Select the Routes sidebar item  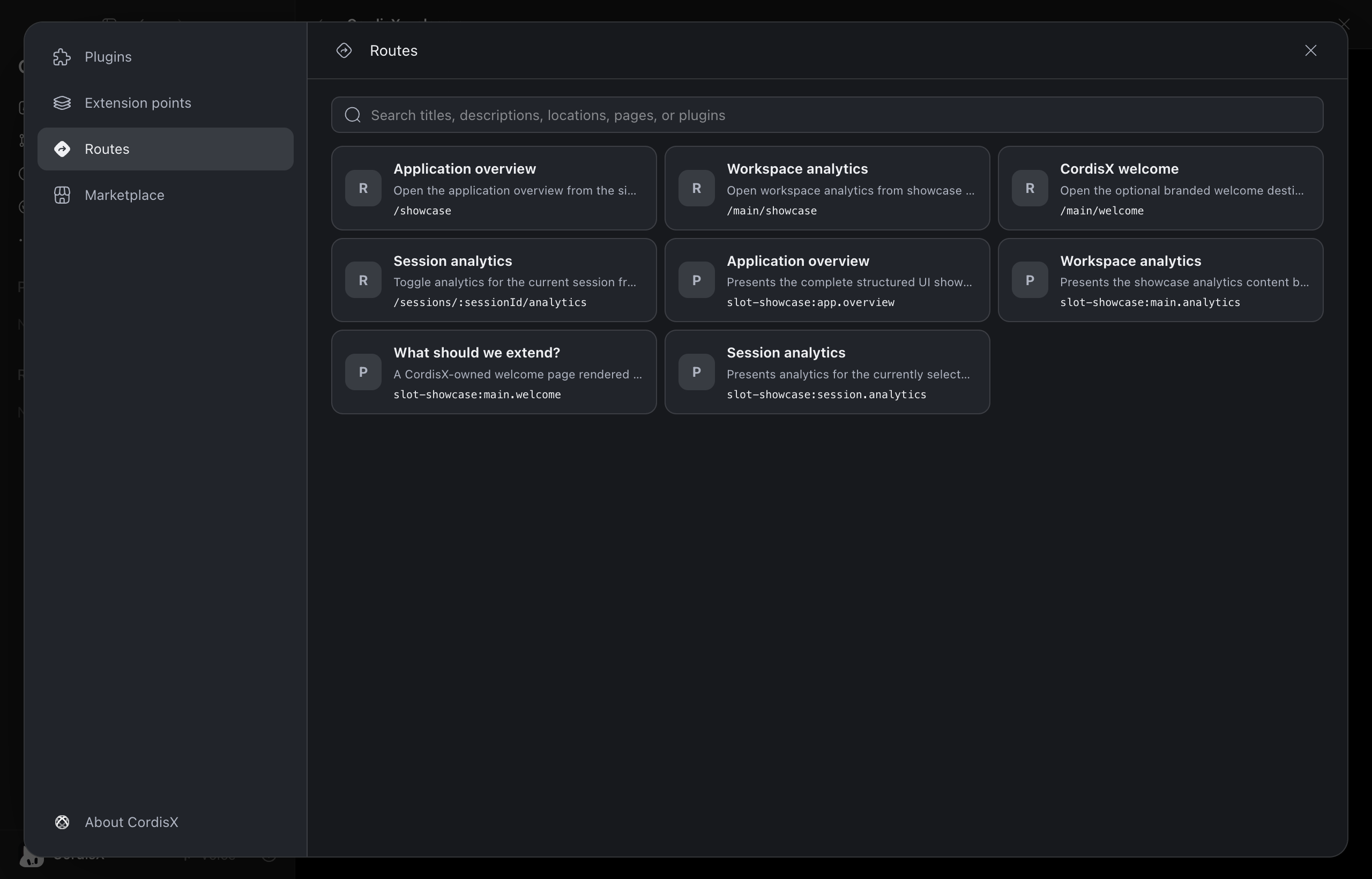pos(166,149)
